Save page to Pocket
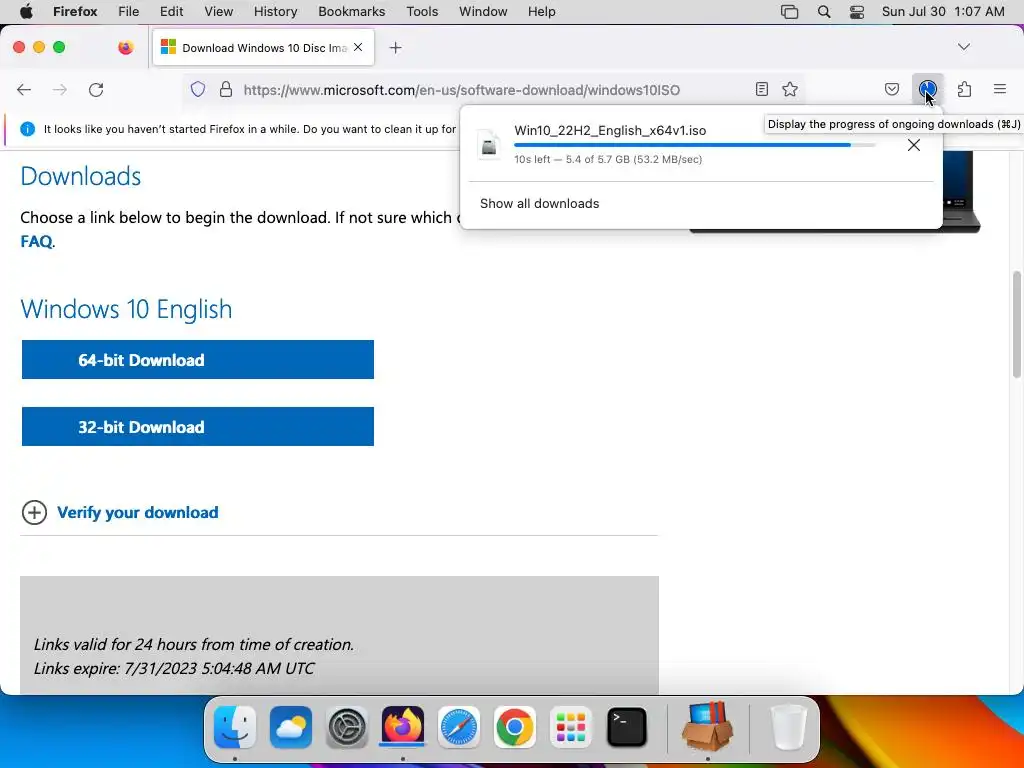 (x=891, y=89)
